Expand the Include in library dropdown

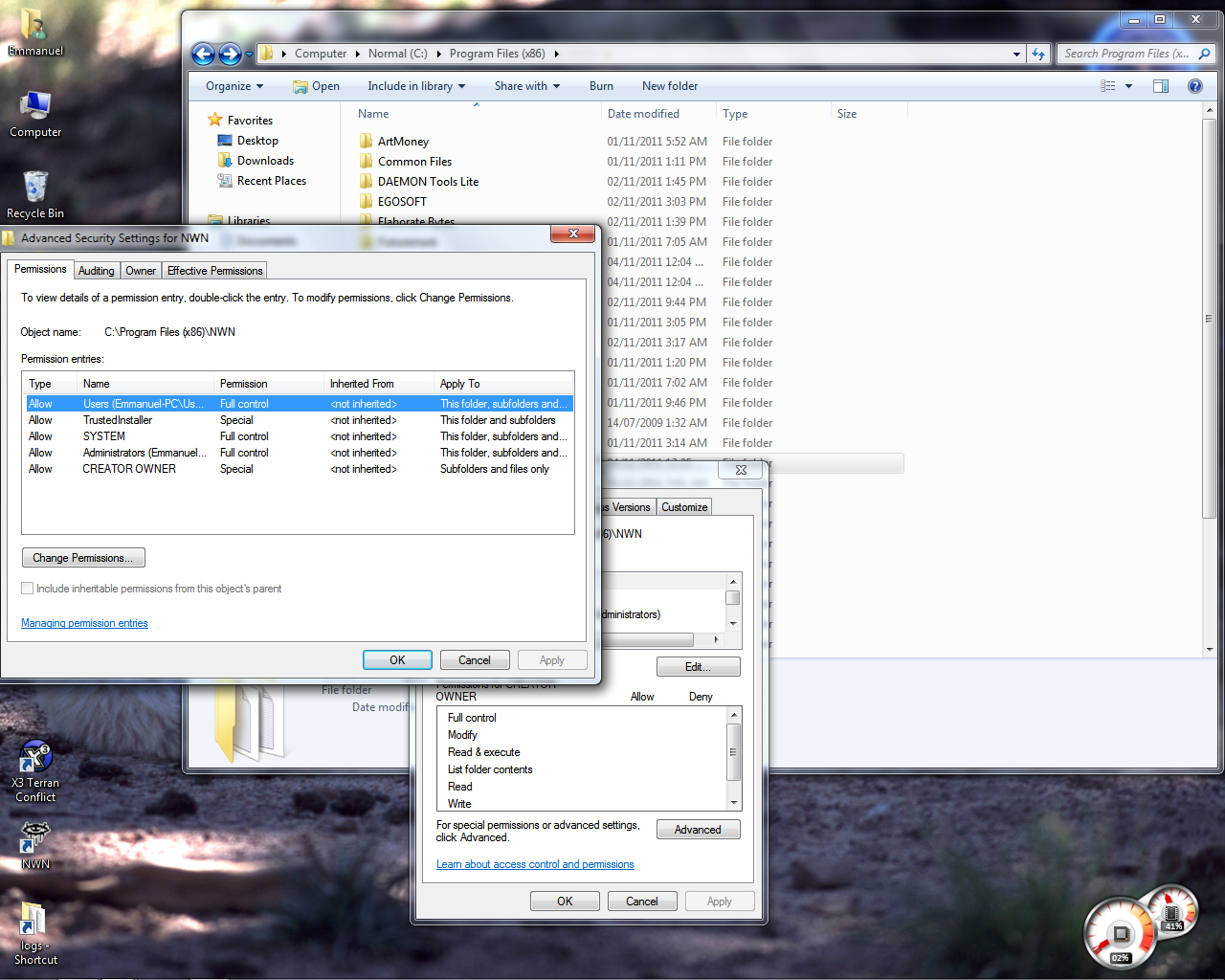click(416, 86)
